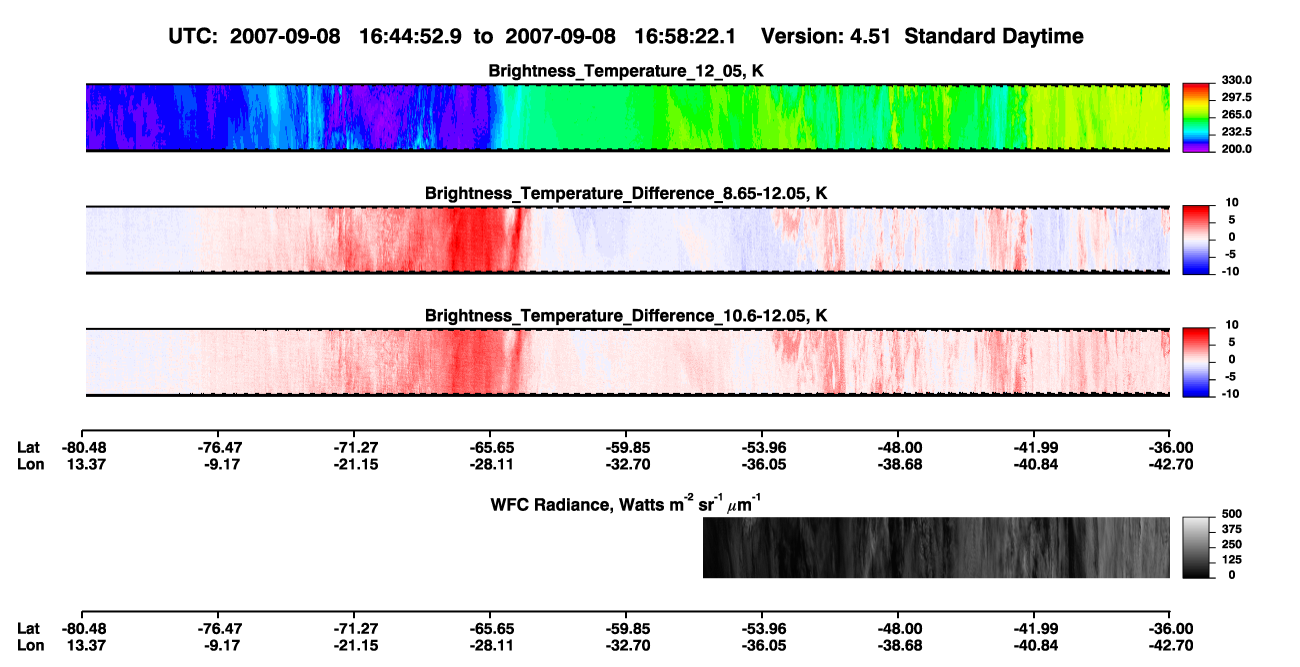Click the WFC Radiance grayscale bar
The width and height of the screenshot is (1300, 667).
pyautogui.click(x=1198, y=548)
